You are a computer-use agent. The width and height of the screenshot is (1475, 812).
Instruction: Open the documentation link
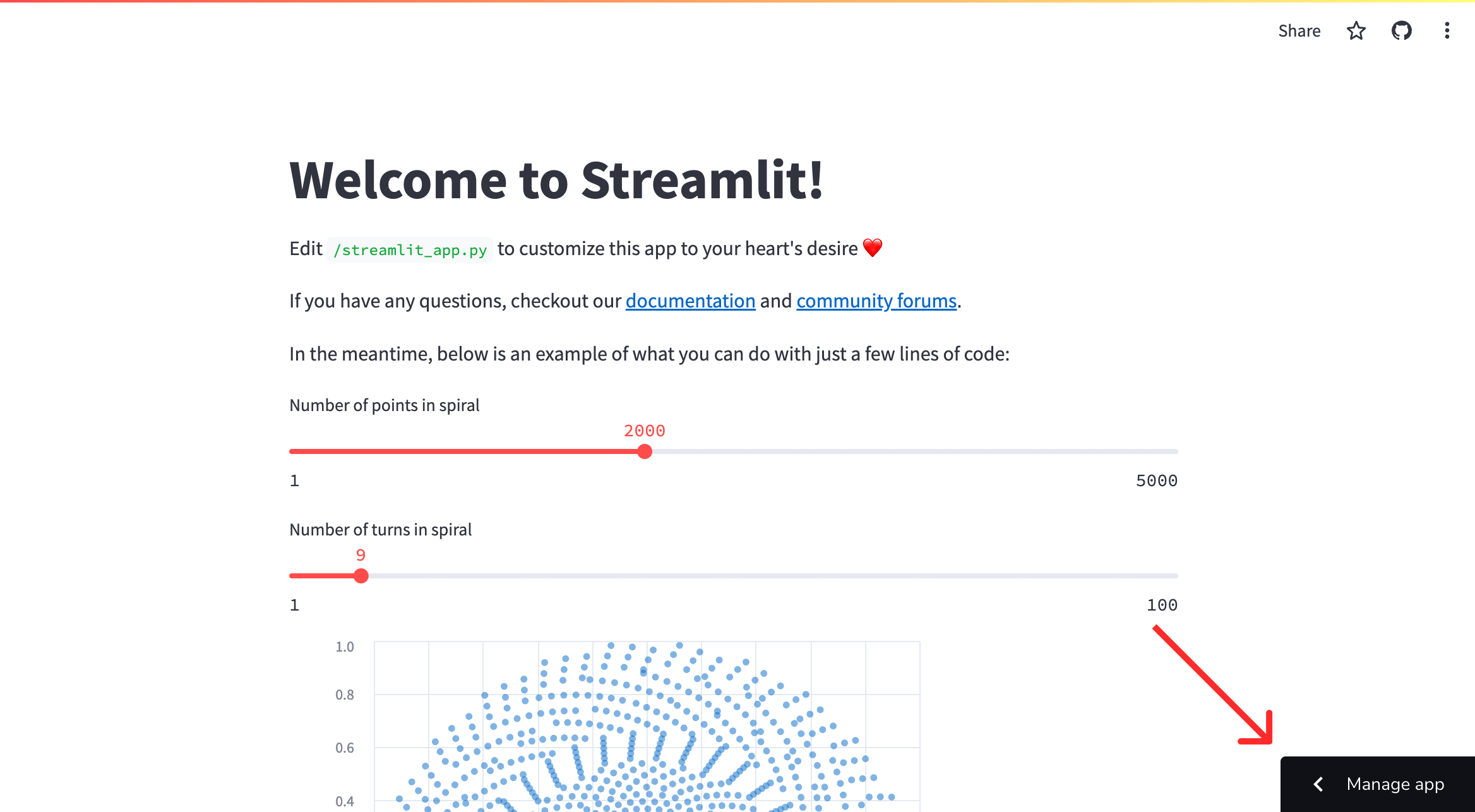coord(690,301)
